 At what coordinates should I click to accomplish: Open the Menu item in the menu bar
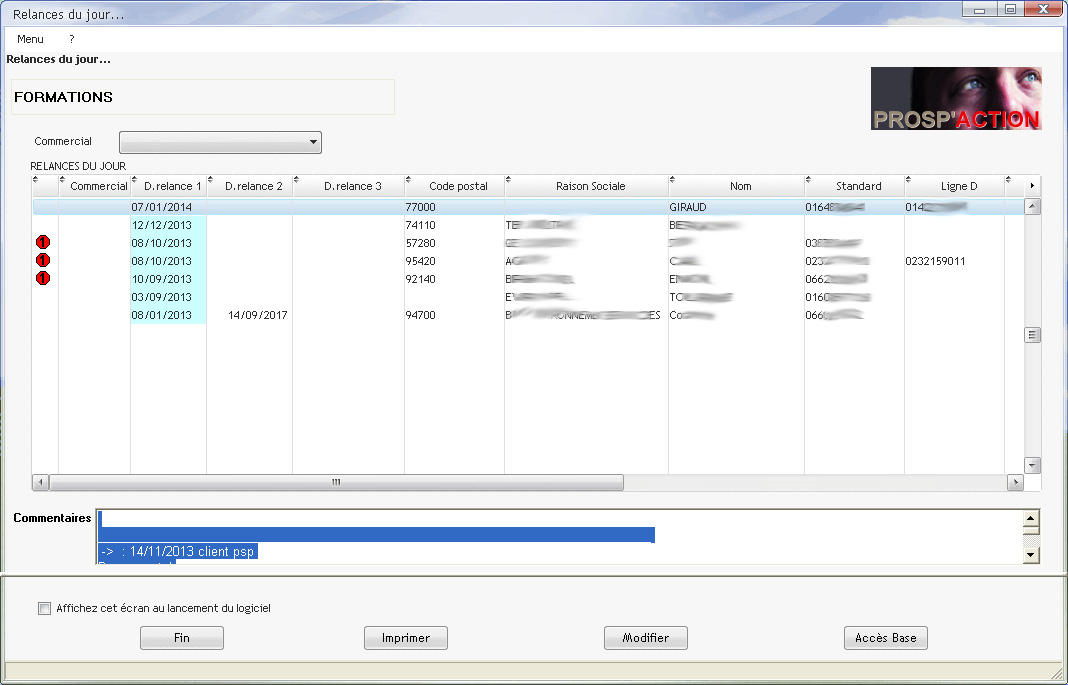(x=31, y=39)
